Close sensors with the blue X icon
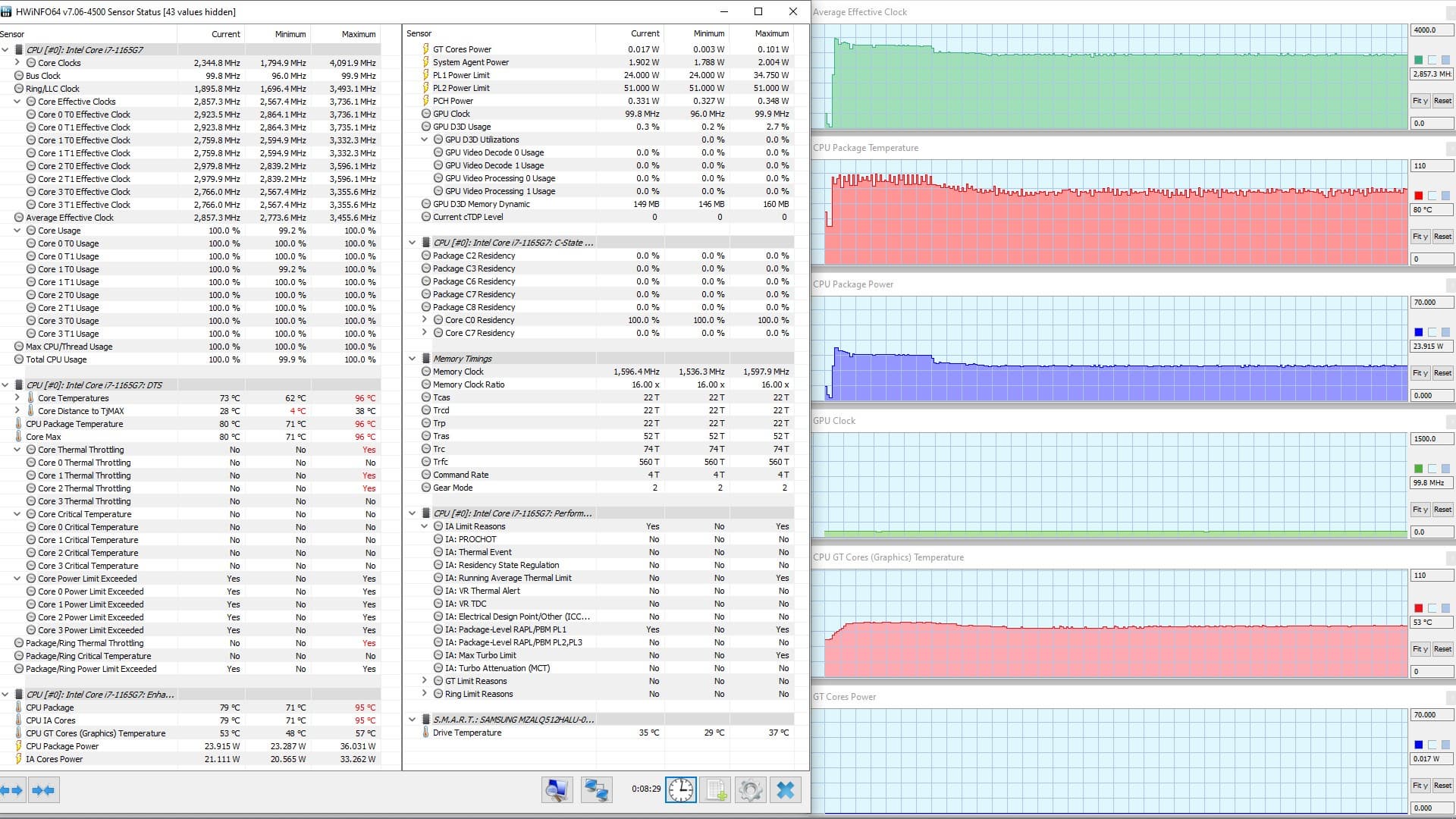1456x819 pixels. point(786,790)
